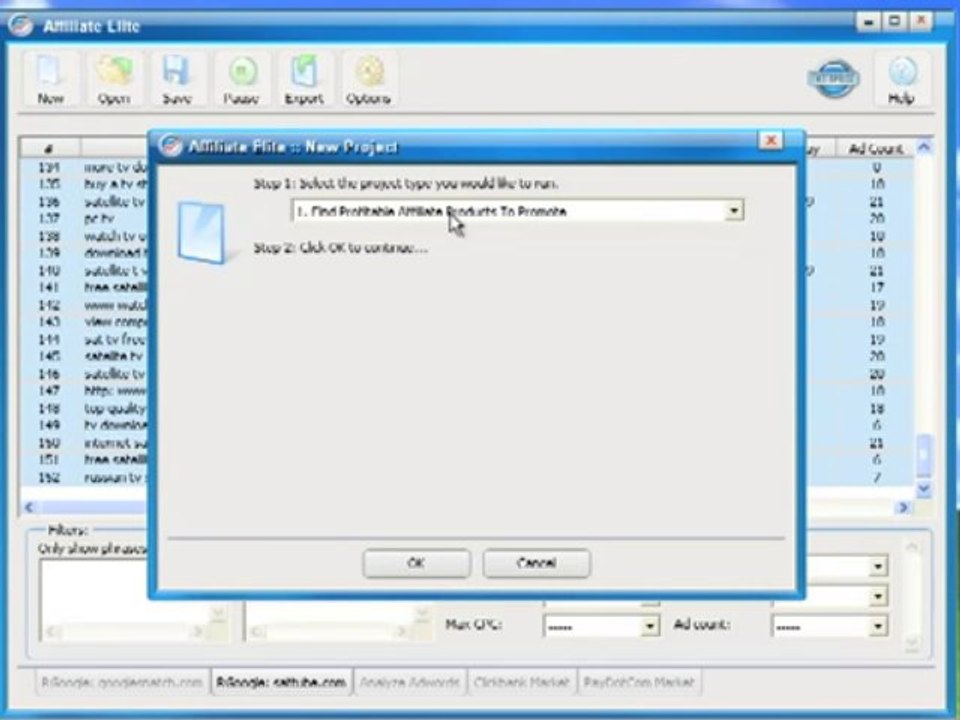Click the round blue badge beside Help
Viewport: 960px width, 720px height.
coord(834,78)
